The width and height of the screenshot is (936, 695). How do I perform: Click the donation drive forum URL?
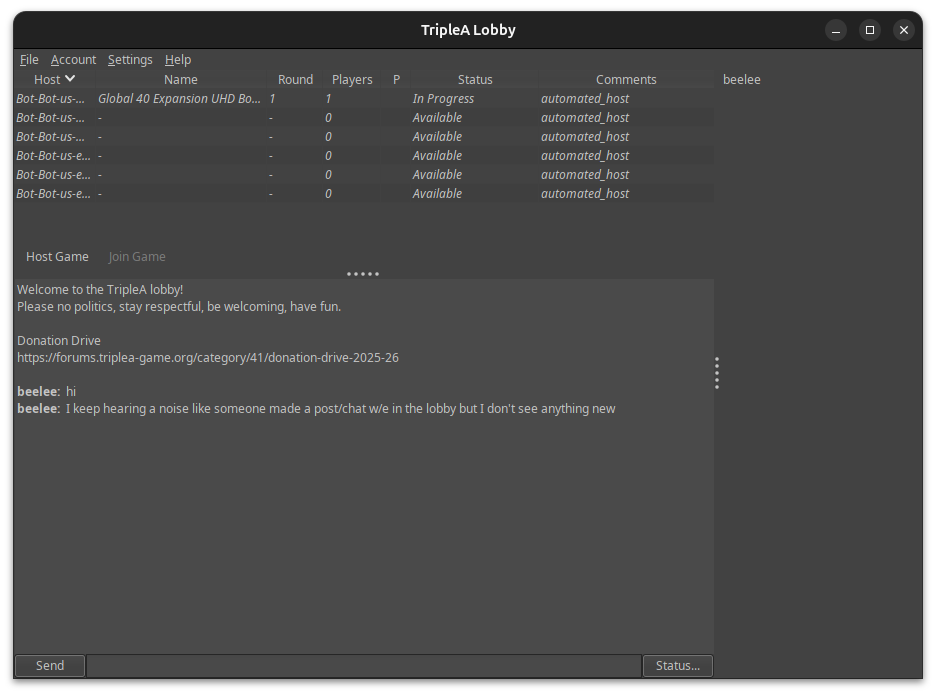coord(208,358)
